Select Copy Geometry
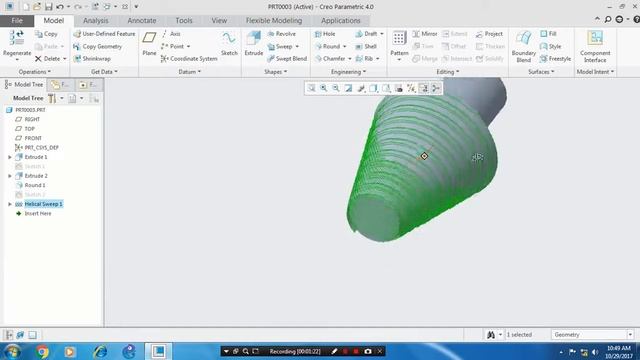 [x=98, y=47]
